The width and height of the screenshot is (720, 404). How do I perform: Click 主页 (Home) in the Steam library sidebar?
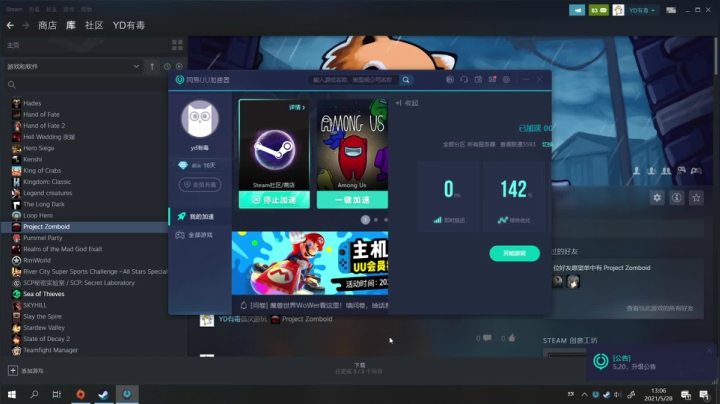point(13,45)
